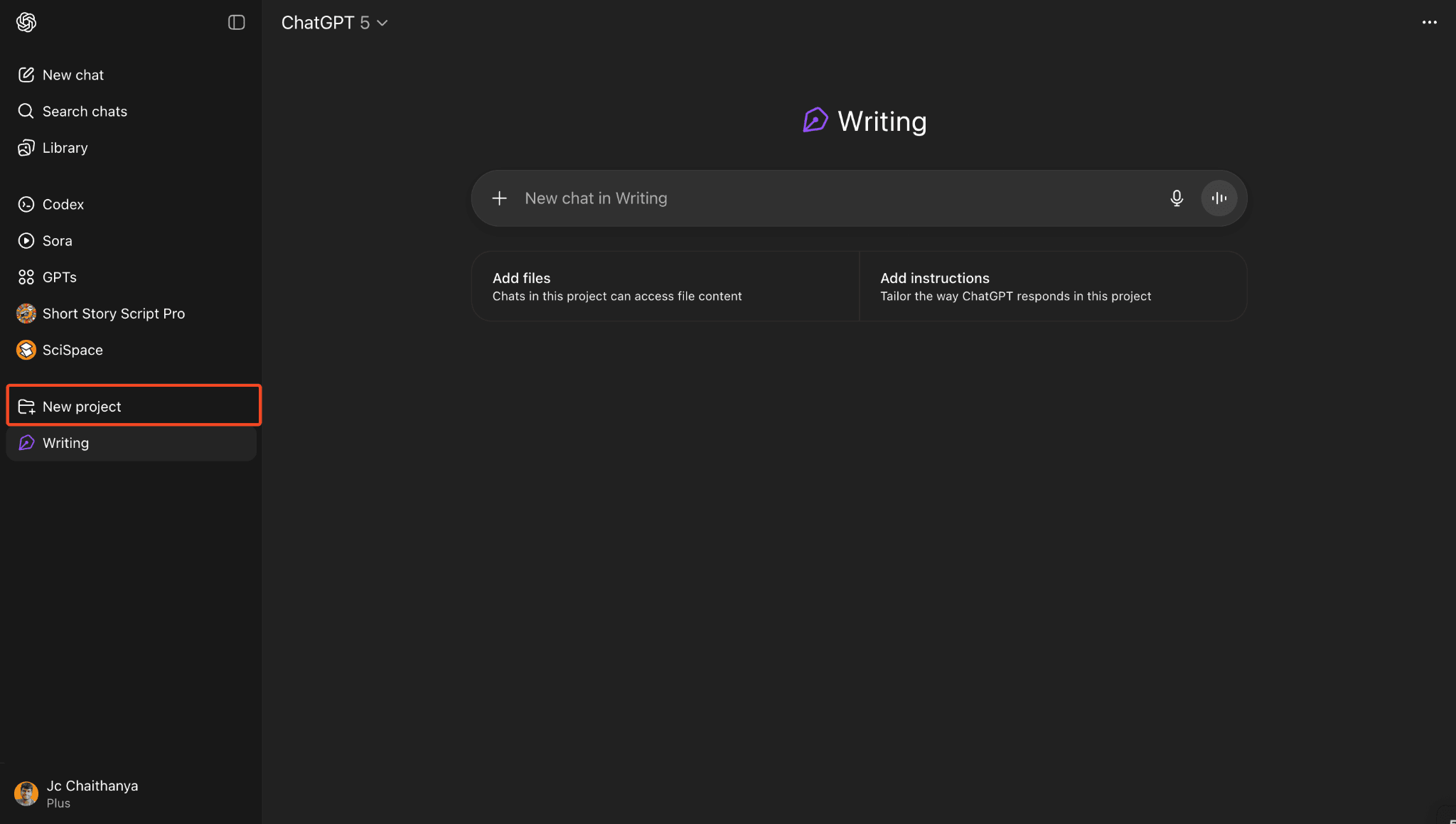
Task: Click the plus attach icon
Action: tap(500, 198)
